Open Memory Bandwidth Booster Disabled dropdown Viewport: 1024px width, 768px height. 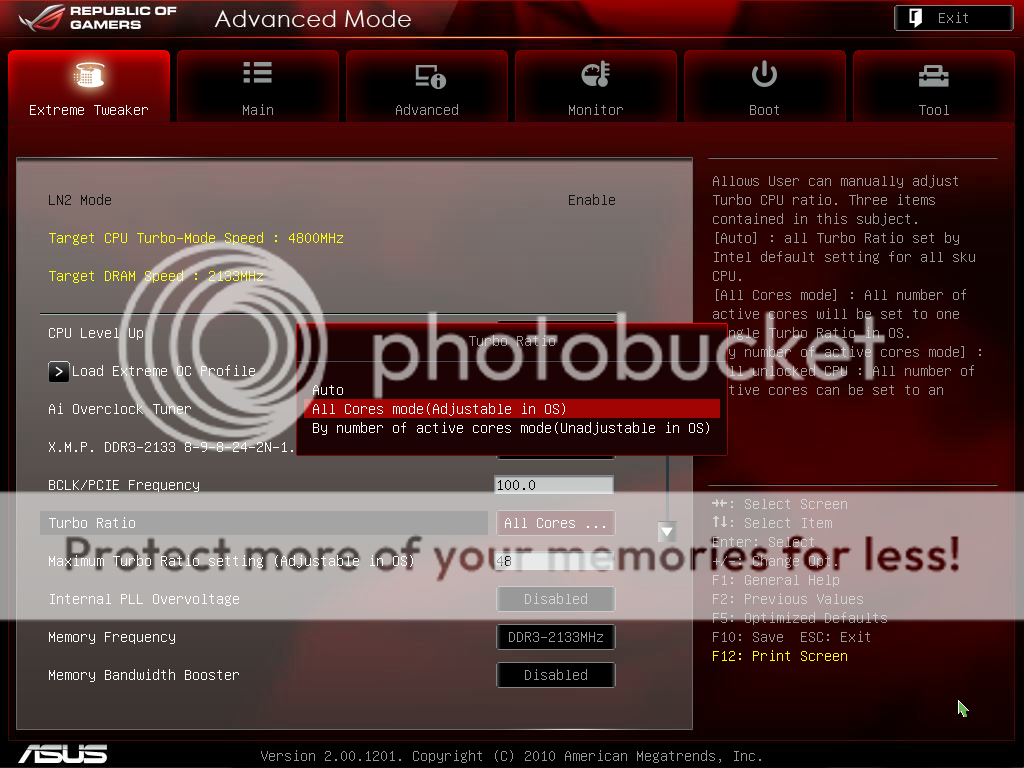[x=556, y=675]
